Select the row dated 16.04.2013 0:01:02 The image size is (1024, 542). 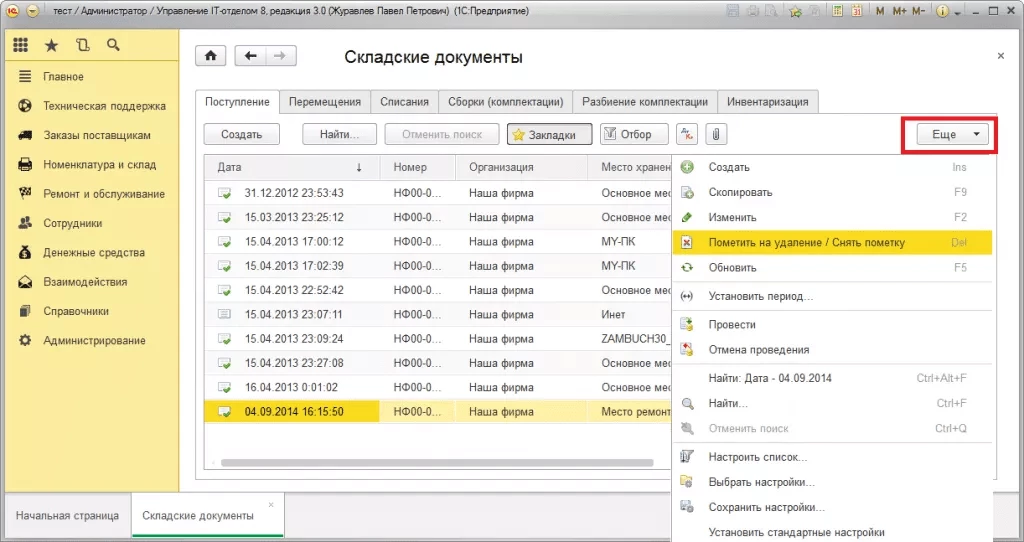pos(438,387)
